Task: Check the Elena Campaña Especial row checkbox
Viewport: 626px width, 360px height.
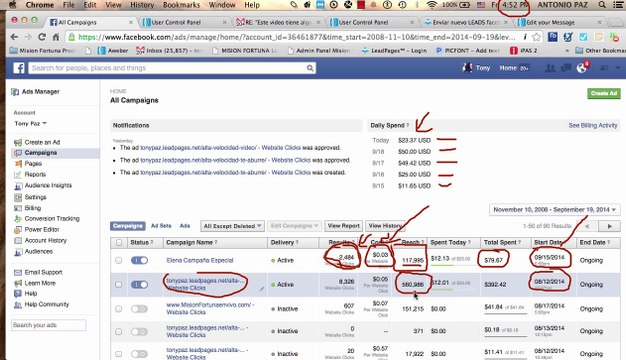Action: coord(119,260)
